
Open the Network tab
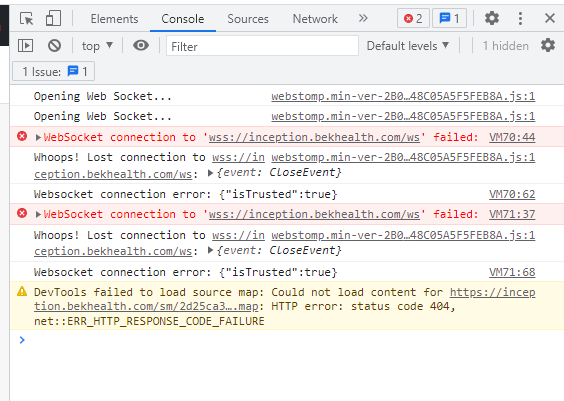(x=315, y=19)
